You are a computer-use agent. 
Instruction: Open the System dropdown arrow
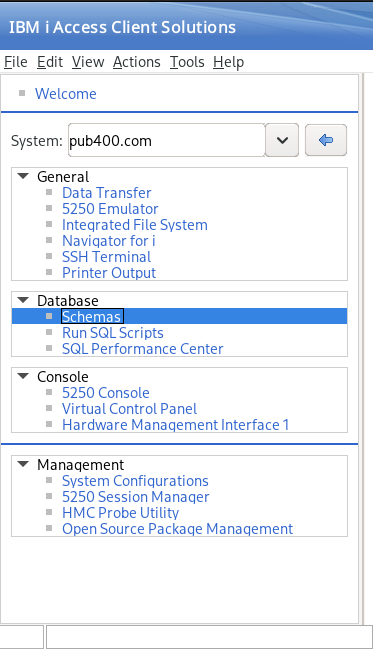pos(282,140)
